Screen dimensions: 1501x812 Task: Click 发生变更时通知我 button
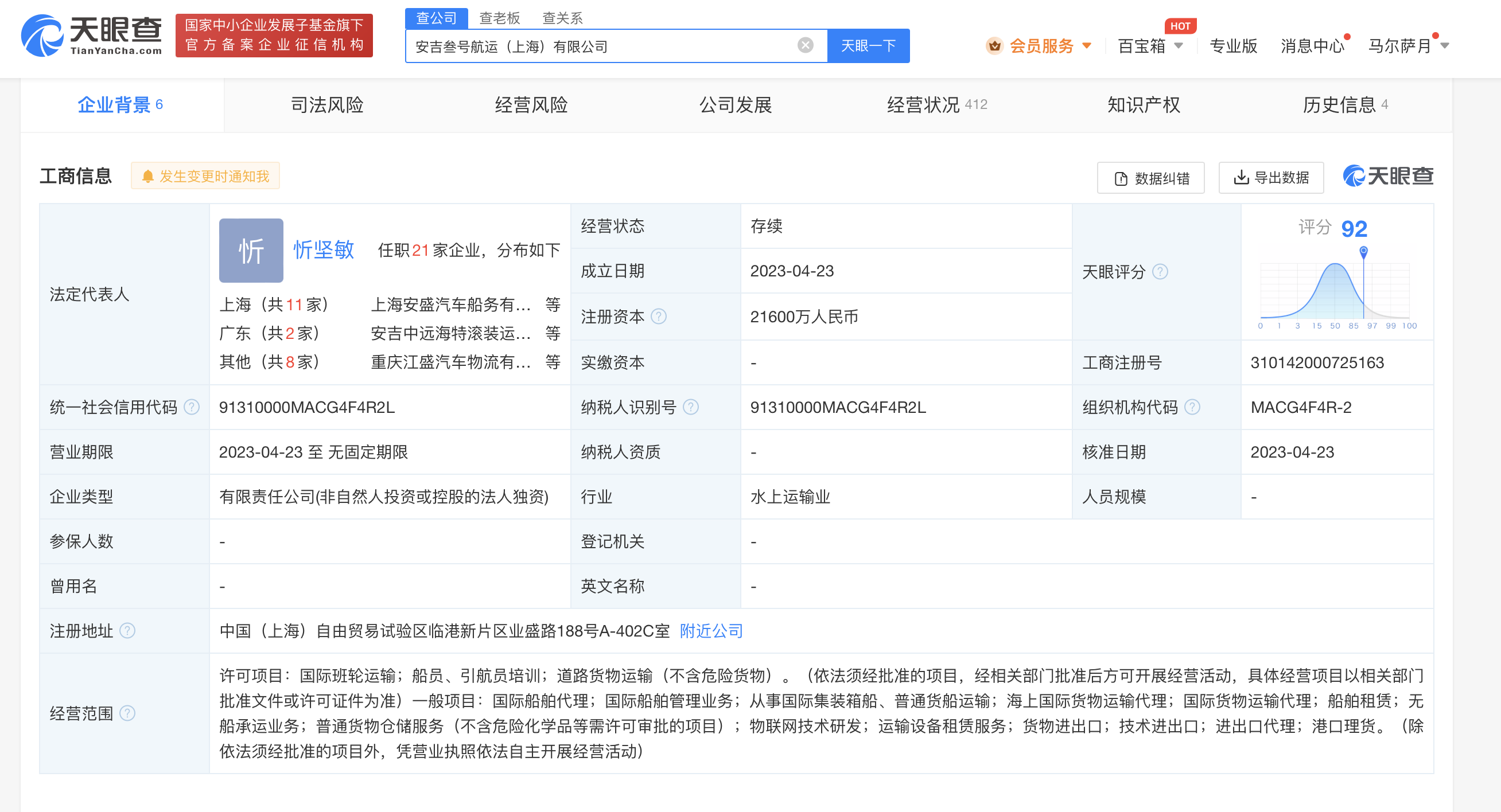(x=205, y=176)
